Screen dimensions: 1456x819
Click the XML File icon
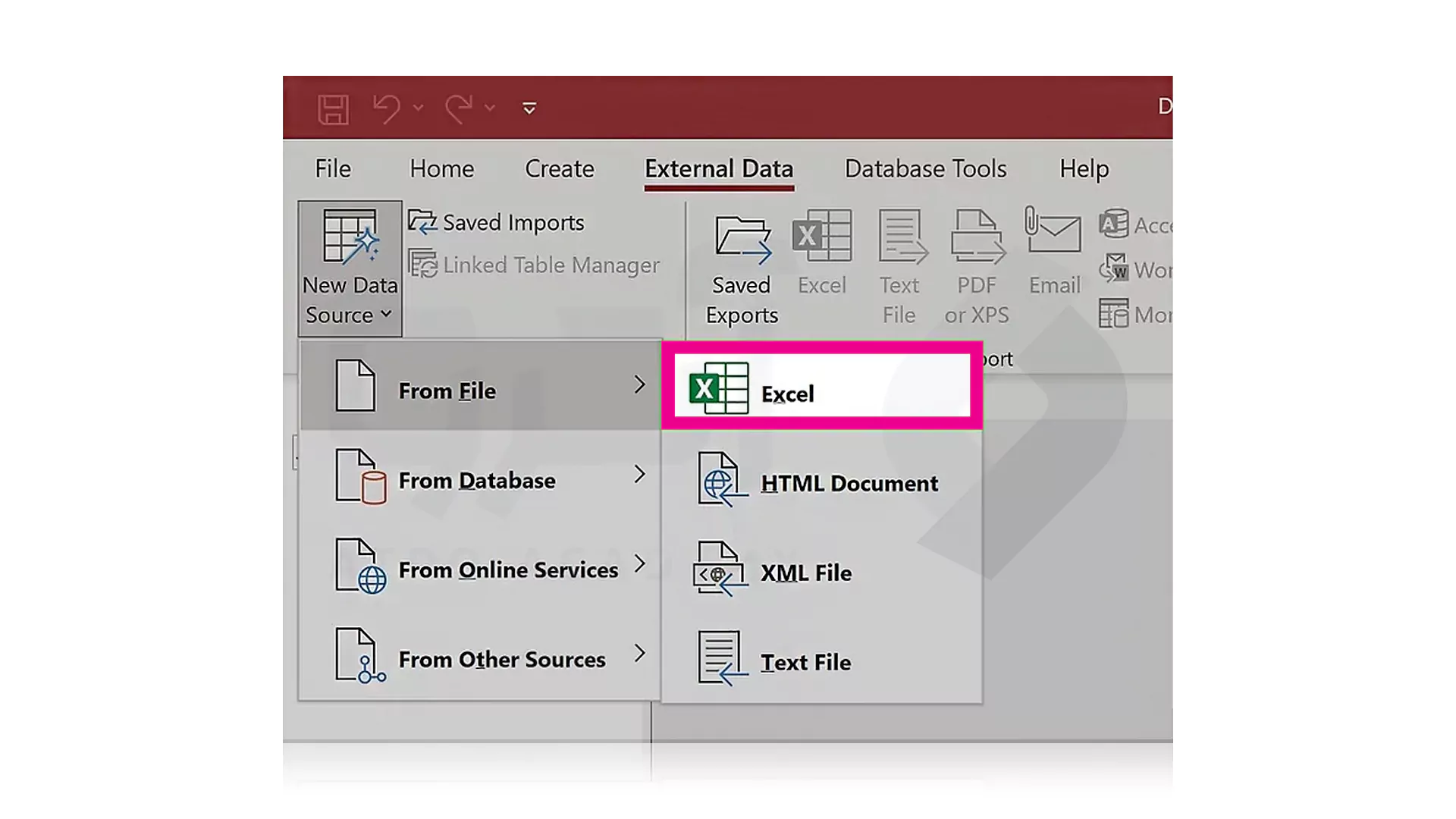pyautogui.click(x=720, y=569)
